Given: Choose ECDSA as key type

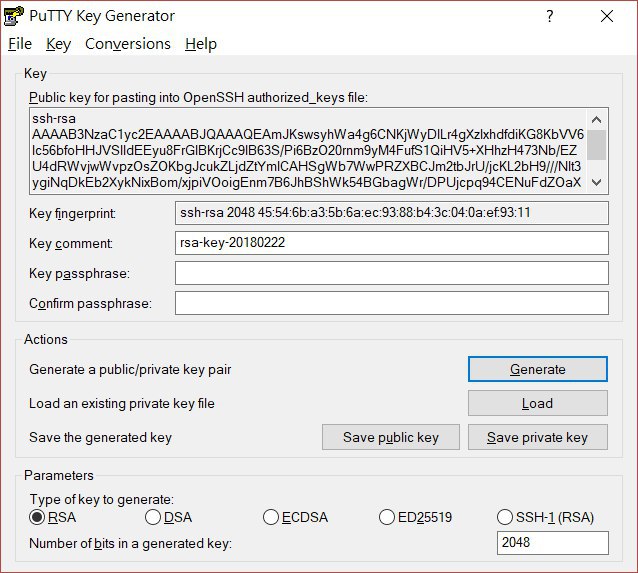Looking at the screenshot, I should click(271, 517).
